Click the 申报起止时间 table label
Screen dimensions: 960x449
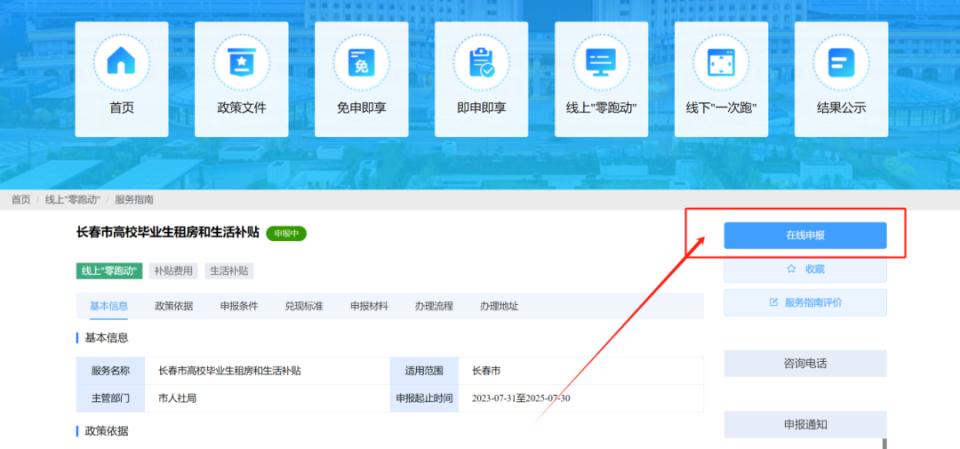424,398
